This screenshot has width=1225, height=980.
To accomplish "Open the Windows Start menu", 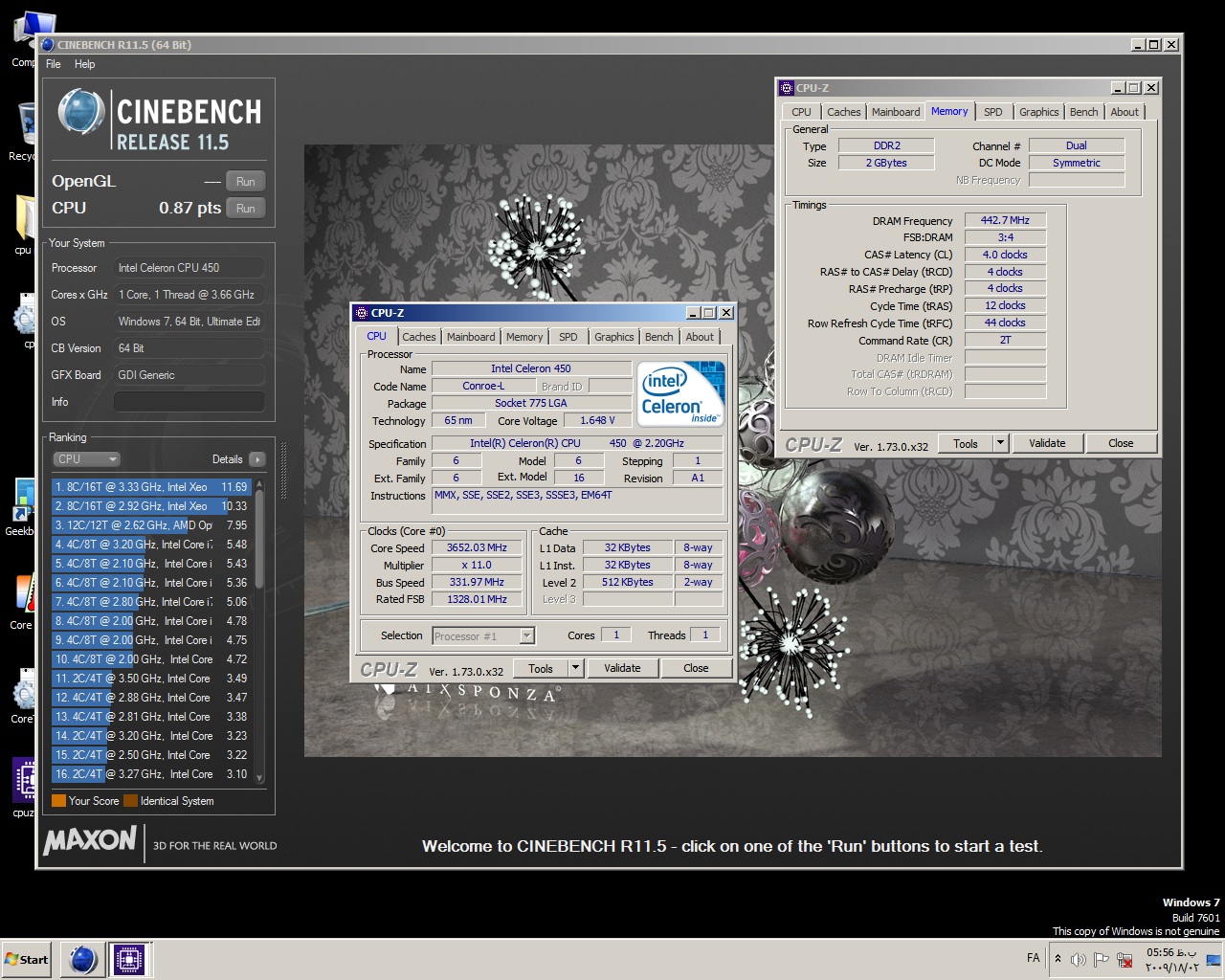I will click(27, 959).
